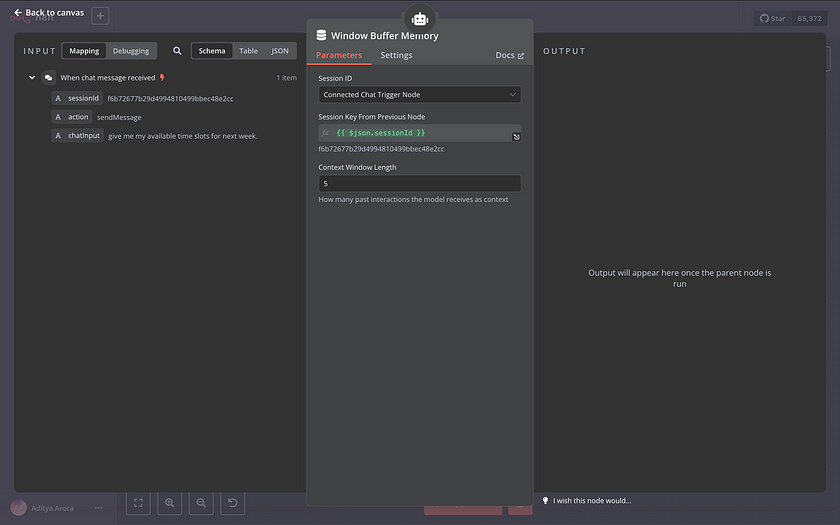Open the Docs link
840x525 pixels.
click(509, 55)
